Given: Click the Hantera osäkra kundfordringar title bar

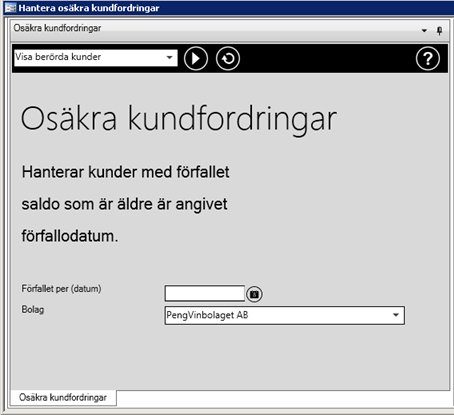Looking at the screenshot, I should click(227, 8).
